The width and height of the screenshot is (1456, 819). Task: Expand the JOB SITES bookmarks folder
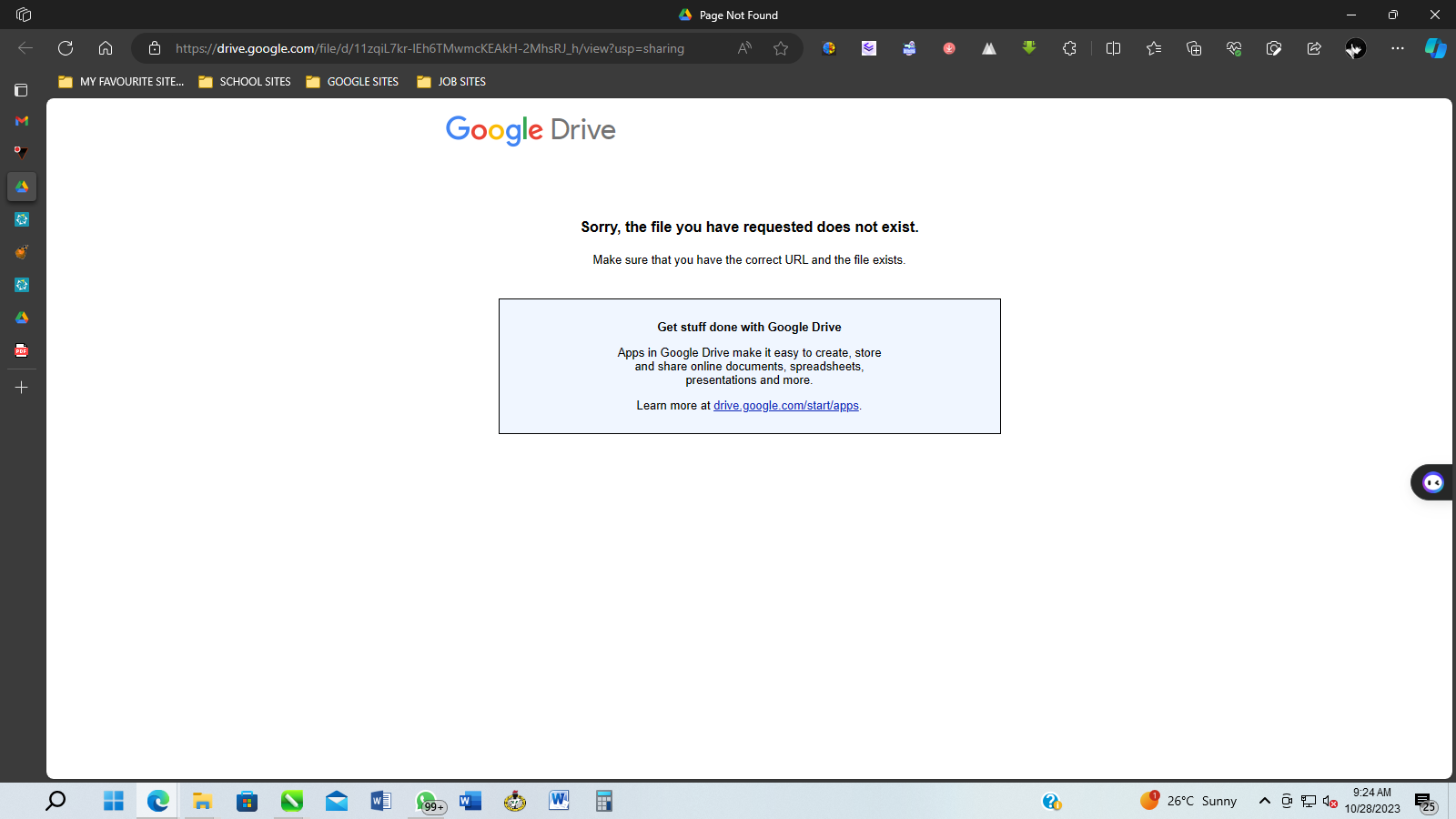click(x=451, y=82)
